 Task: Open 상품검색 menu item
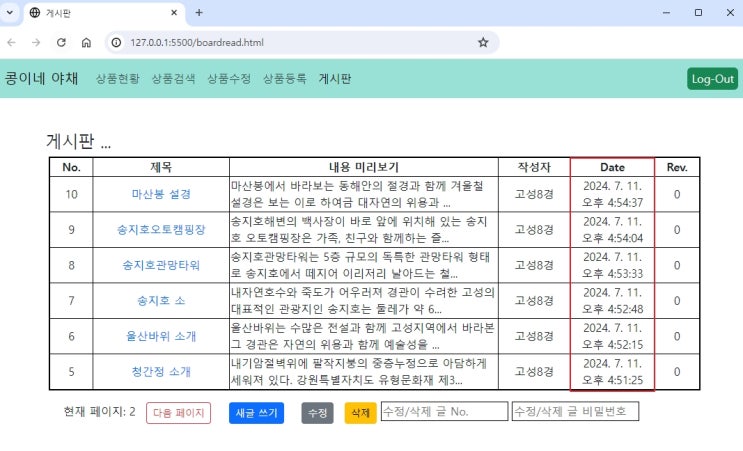173,79
